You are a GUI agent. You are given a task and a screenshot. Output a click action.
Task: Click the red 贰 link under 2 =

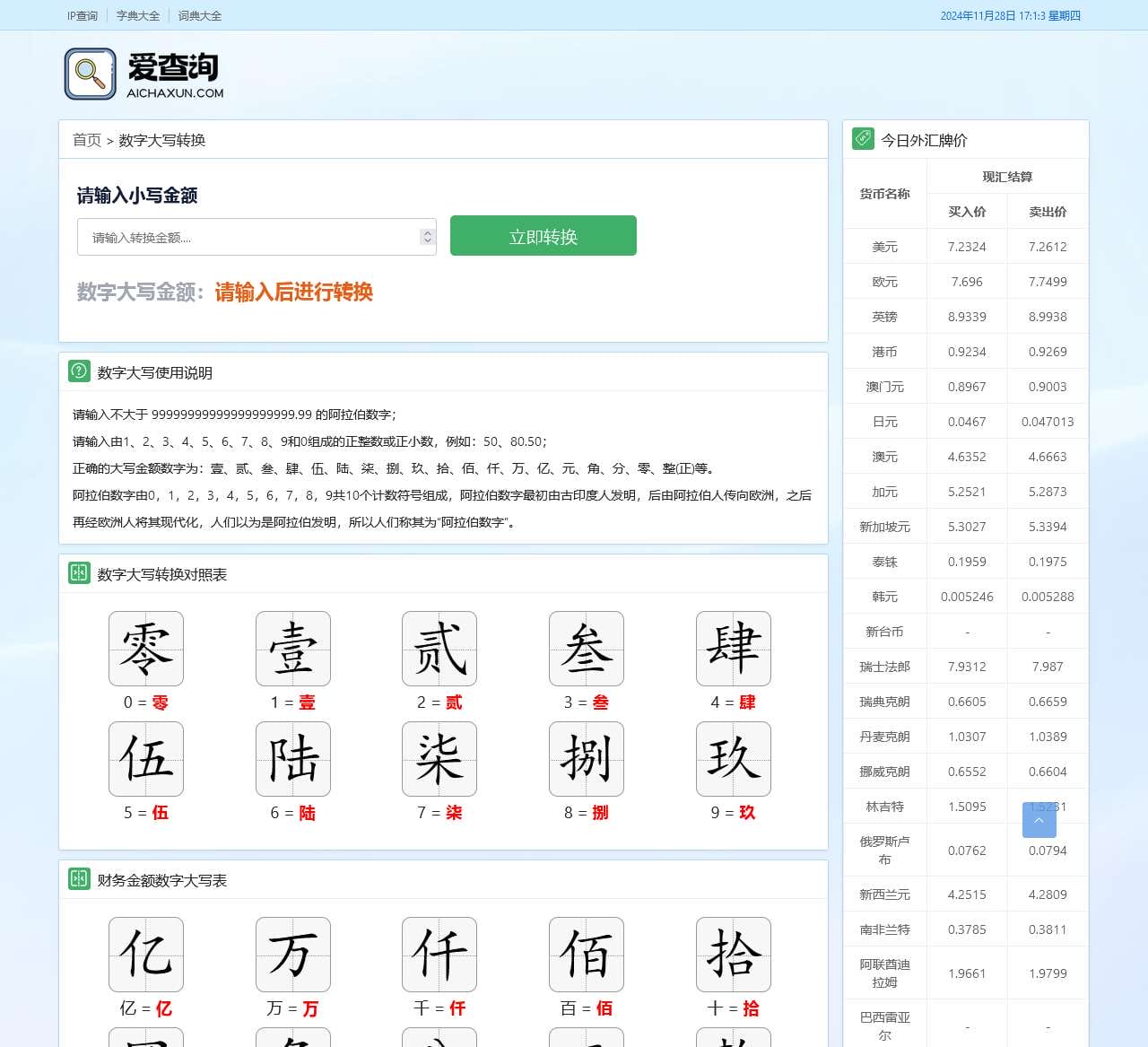(x=455, y=702)
